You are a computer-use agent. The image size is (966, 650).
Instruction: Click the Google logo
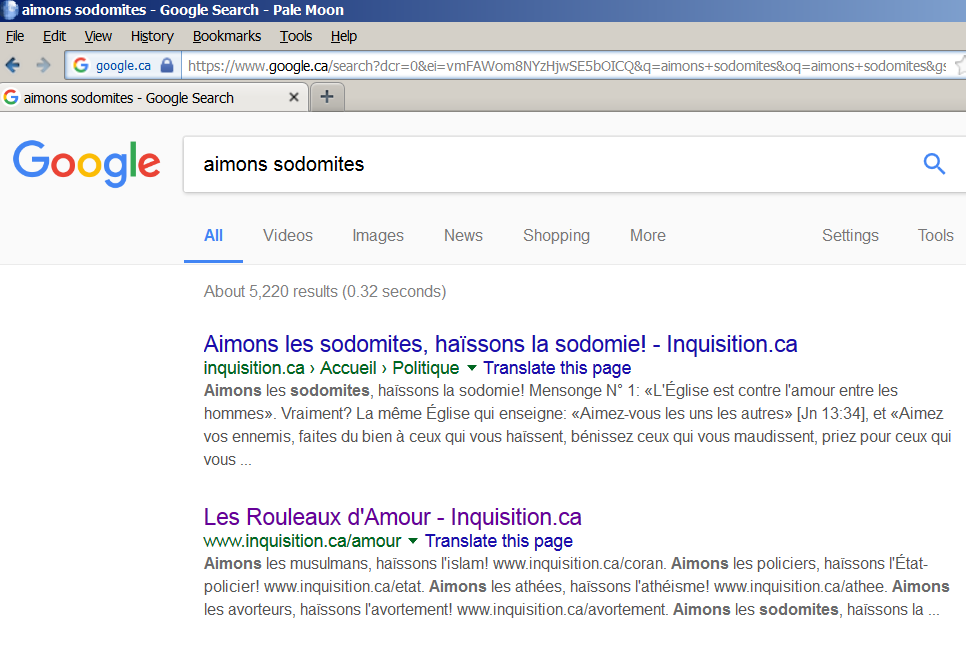[86, 165]
